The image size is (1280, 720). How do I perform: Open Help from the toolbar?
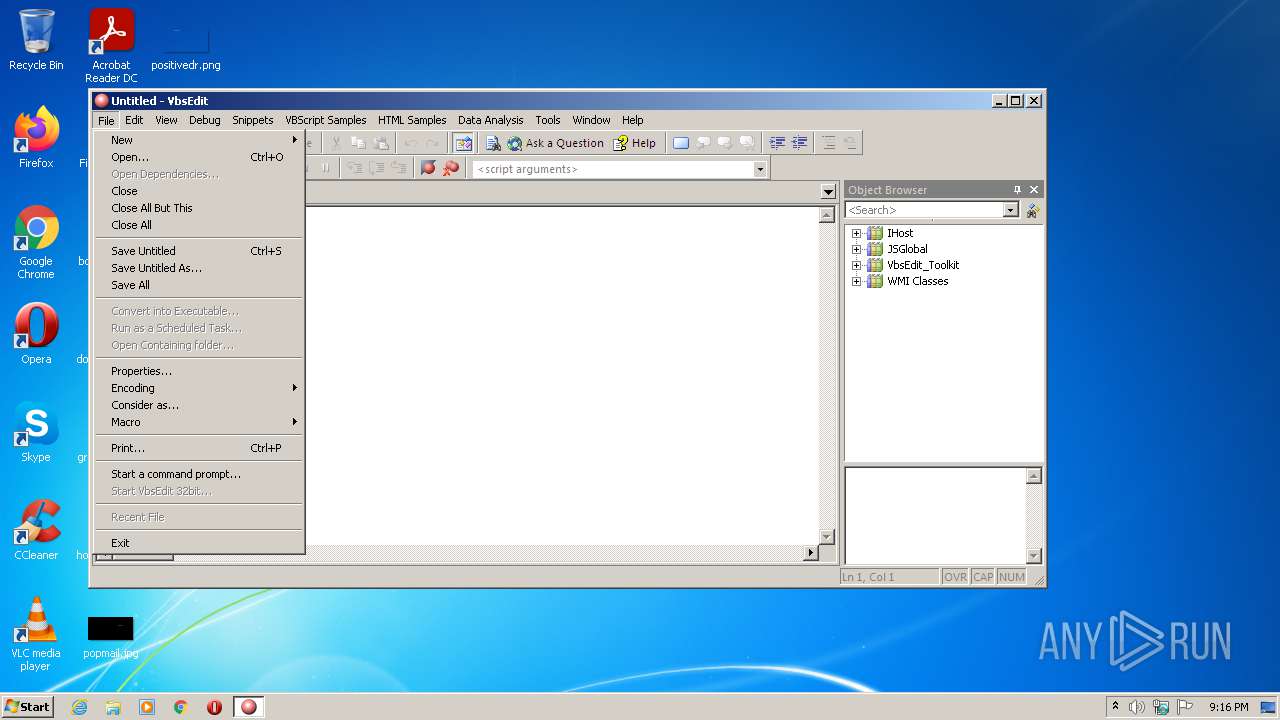[634, 143]
